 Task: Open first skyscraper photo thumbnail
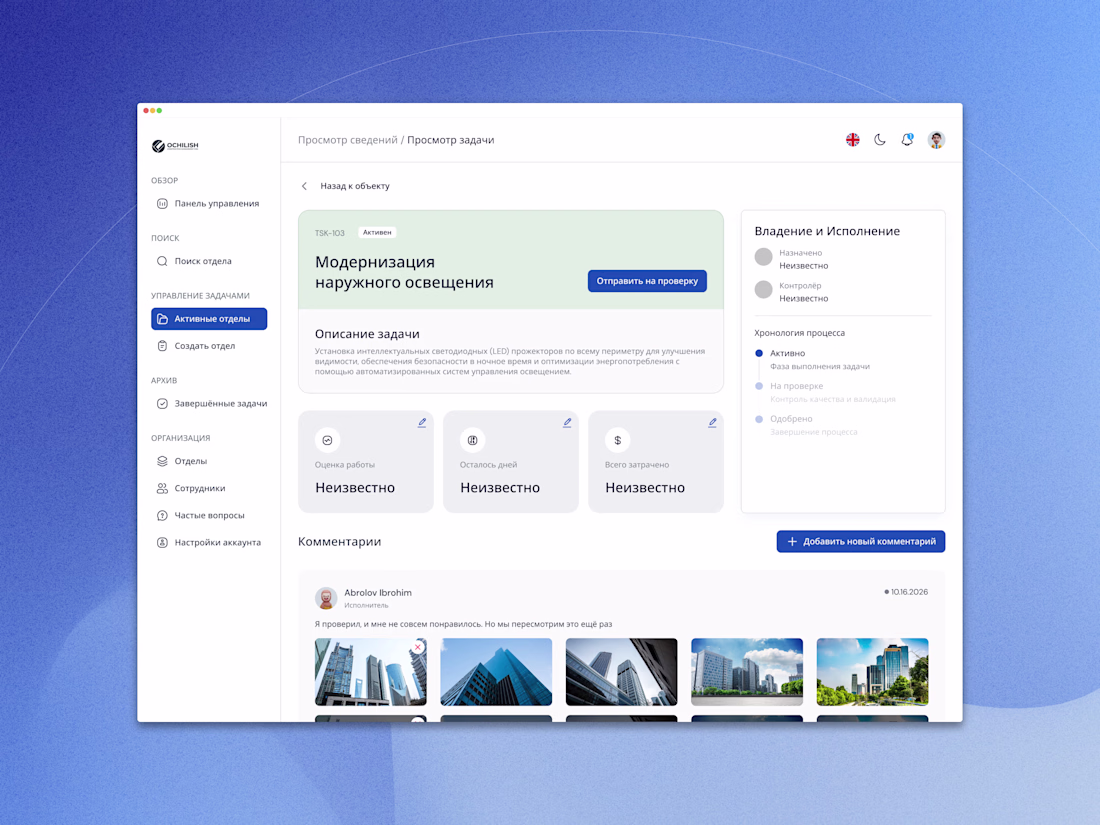click(370, 671)
